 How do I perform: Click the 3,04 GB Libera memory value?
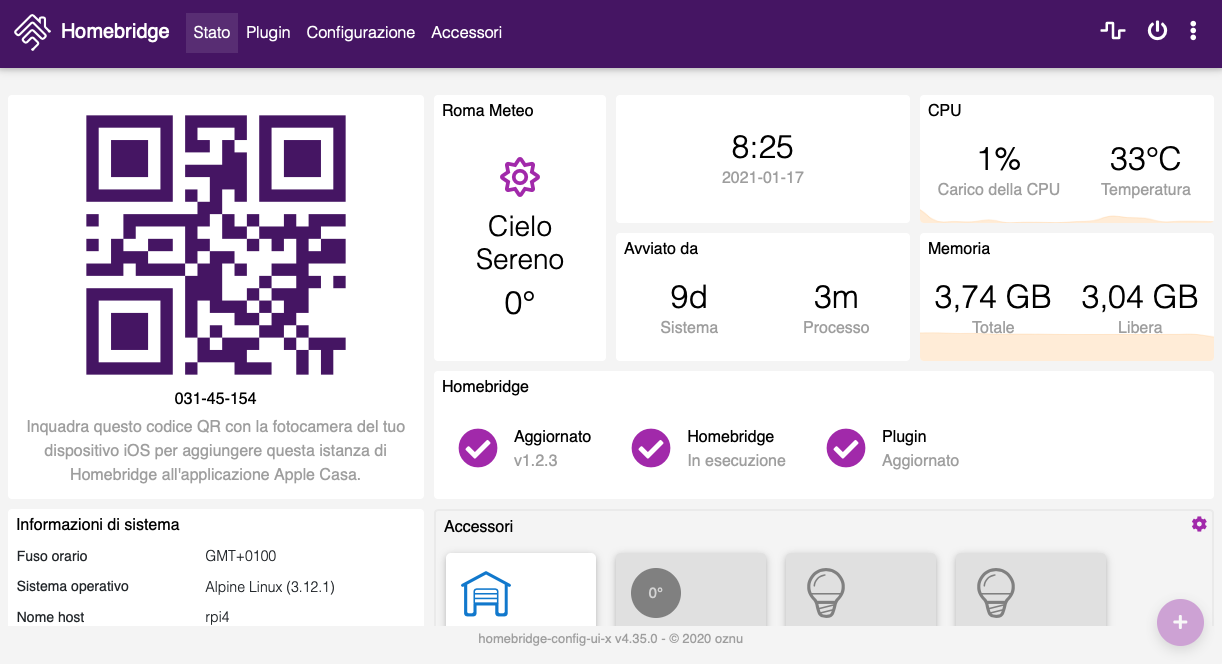pos(1140,297)
